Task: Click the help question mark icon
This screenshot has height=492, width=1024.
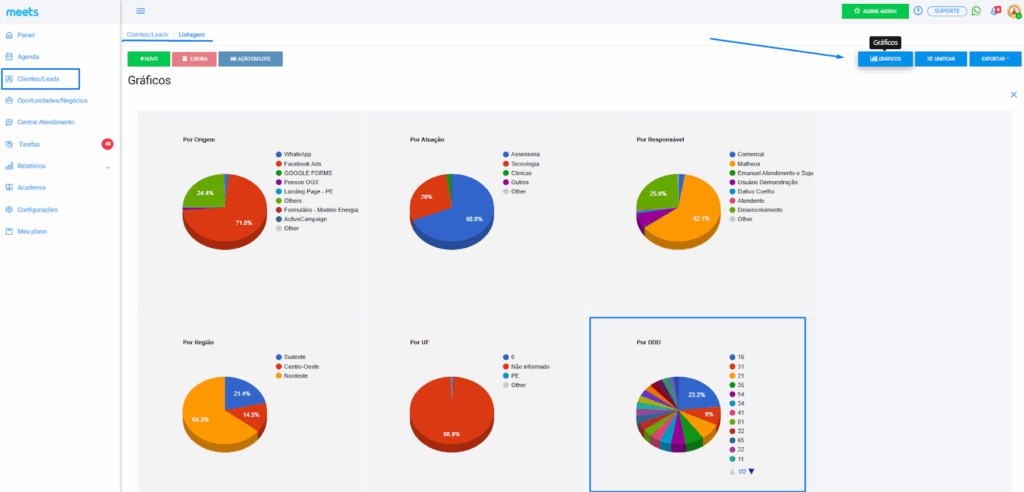Action: coord(918,11)
